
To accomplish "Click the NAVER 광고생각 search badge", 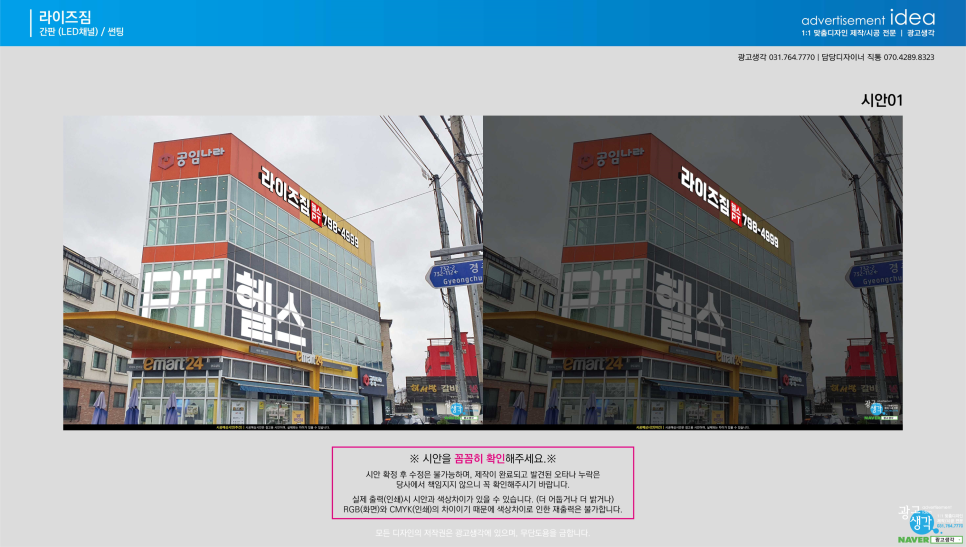I will tap(930, 539).
